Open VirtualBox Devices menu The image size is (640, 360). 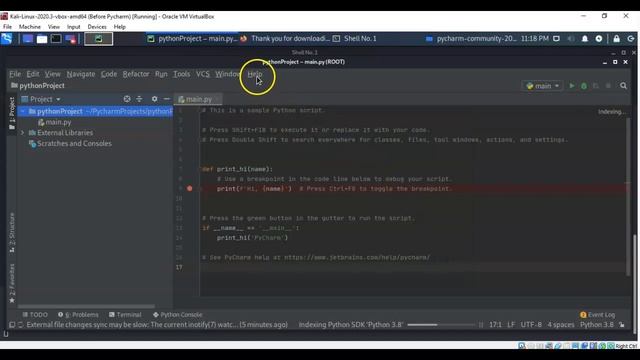click(x=97, y=27)
